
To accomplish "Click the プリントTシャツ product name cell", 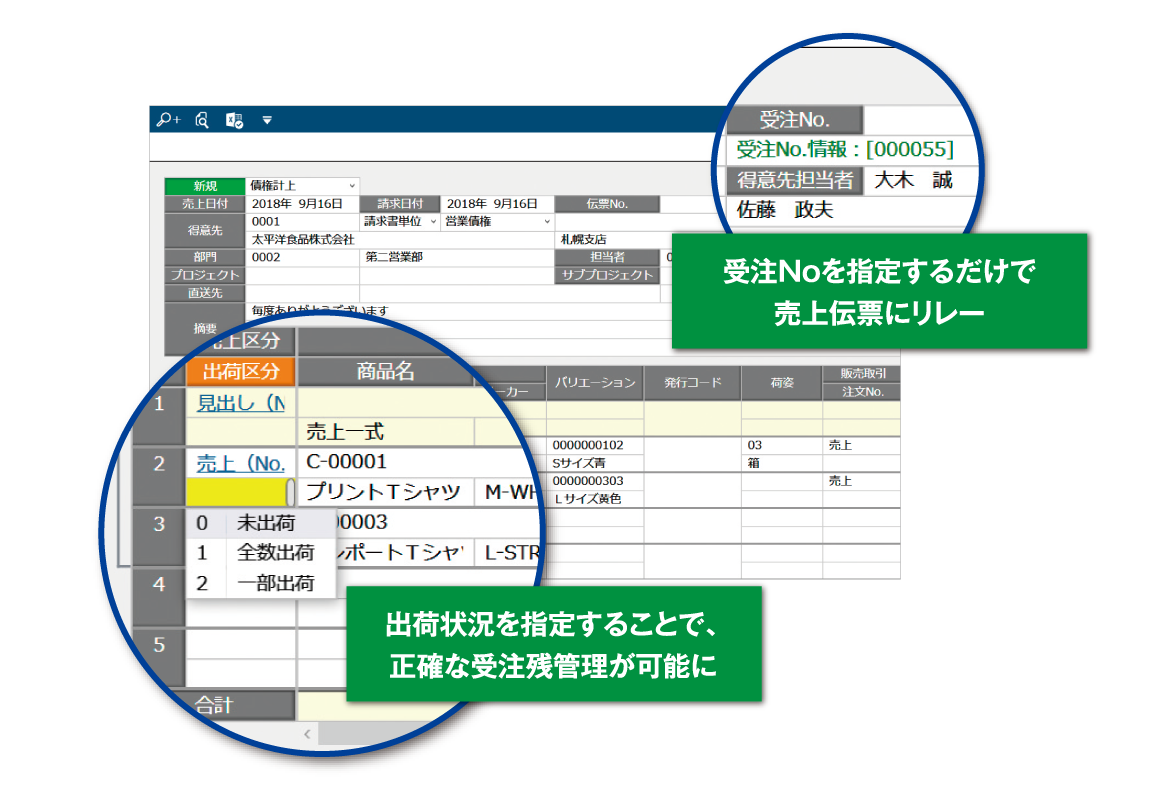I will click(385, 492).
